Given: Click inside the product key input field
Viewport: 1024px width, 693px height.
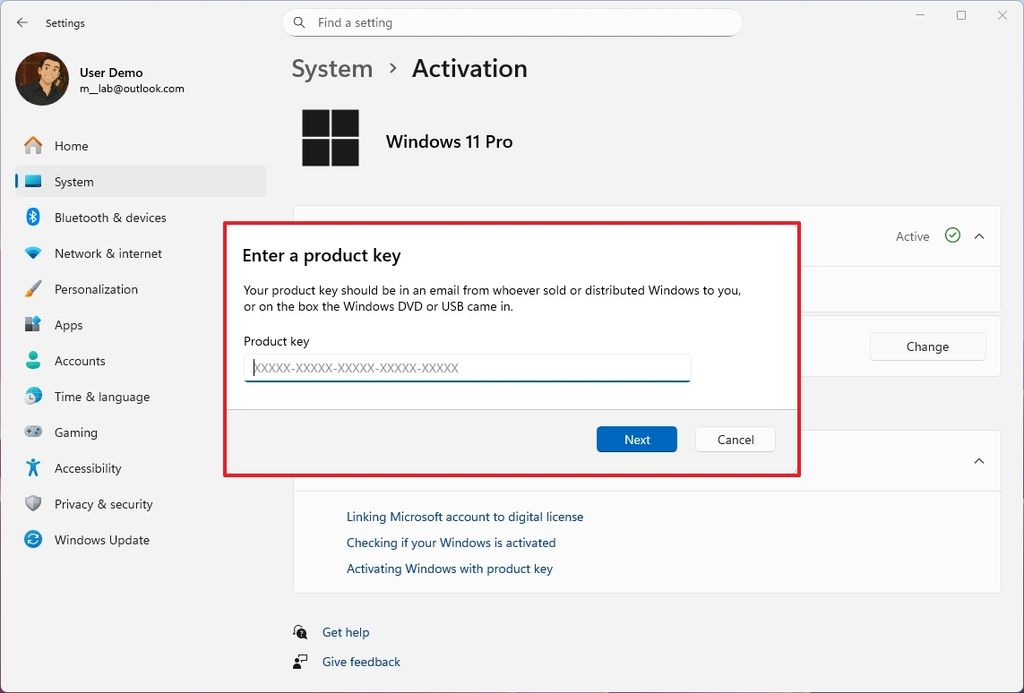Looking at the screenshot, I should click(x=466, y=368).
